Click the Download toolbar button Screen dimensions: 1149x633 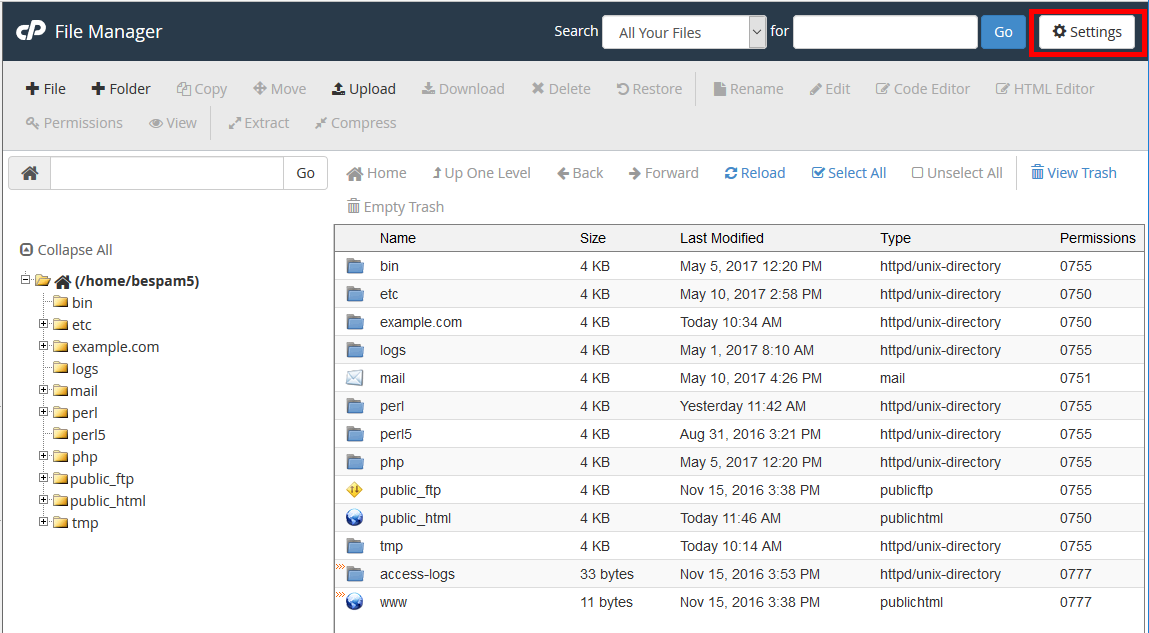[463, 89]
